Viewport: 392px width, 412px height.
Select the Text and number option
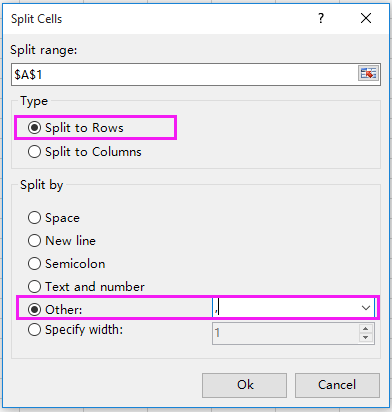pos(86,286)
